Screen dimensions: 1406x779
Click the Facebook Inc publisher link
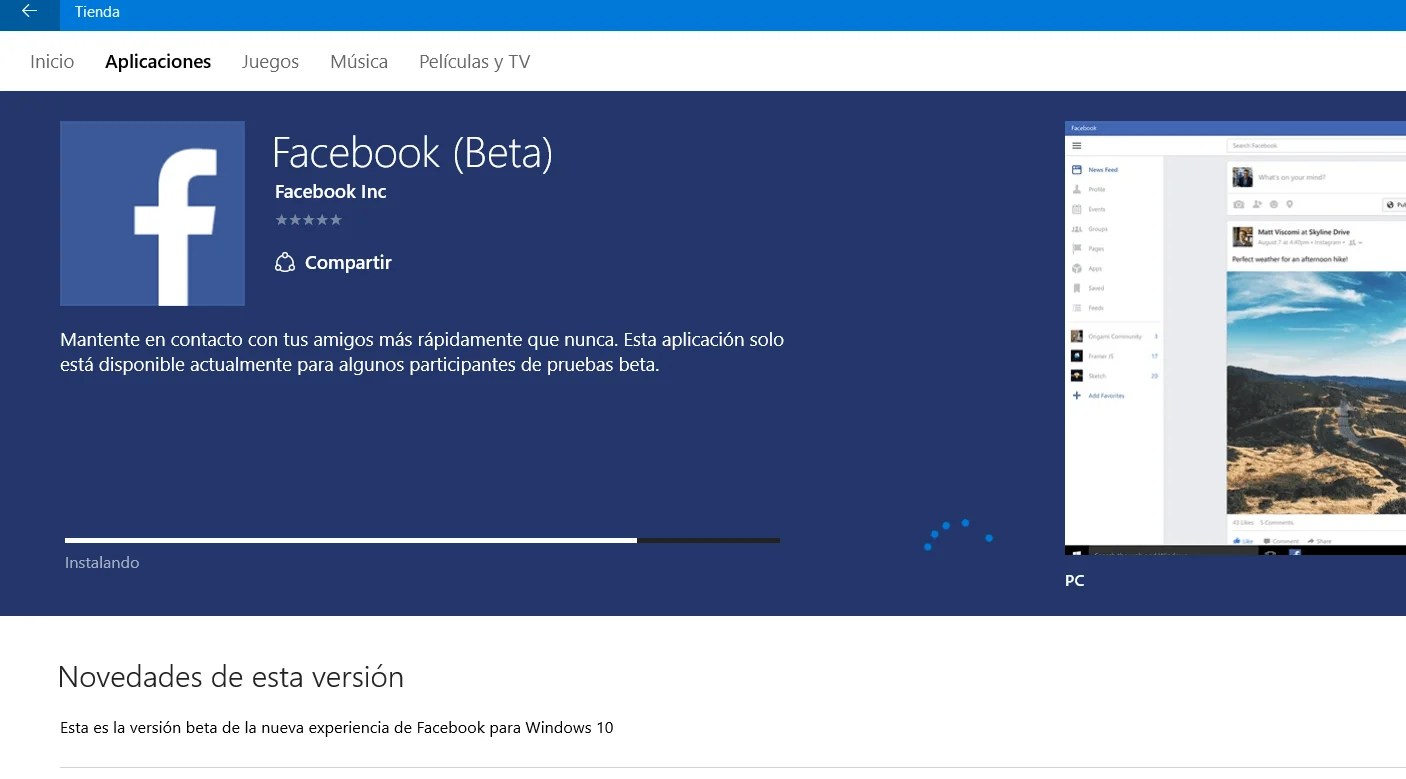(330, 191)
